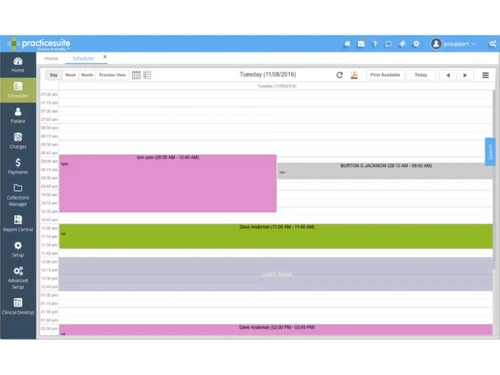The width and height of the screenshot is (500, 375).
Task: Click the gears icon at the header's far right
Action: pos(492,44)
